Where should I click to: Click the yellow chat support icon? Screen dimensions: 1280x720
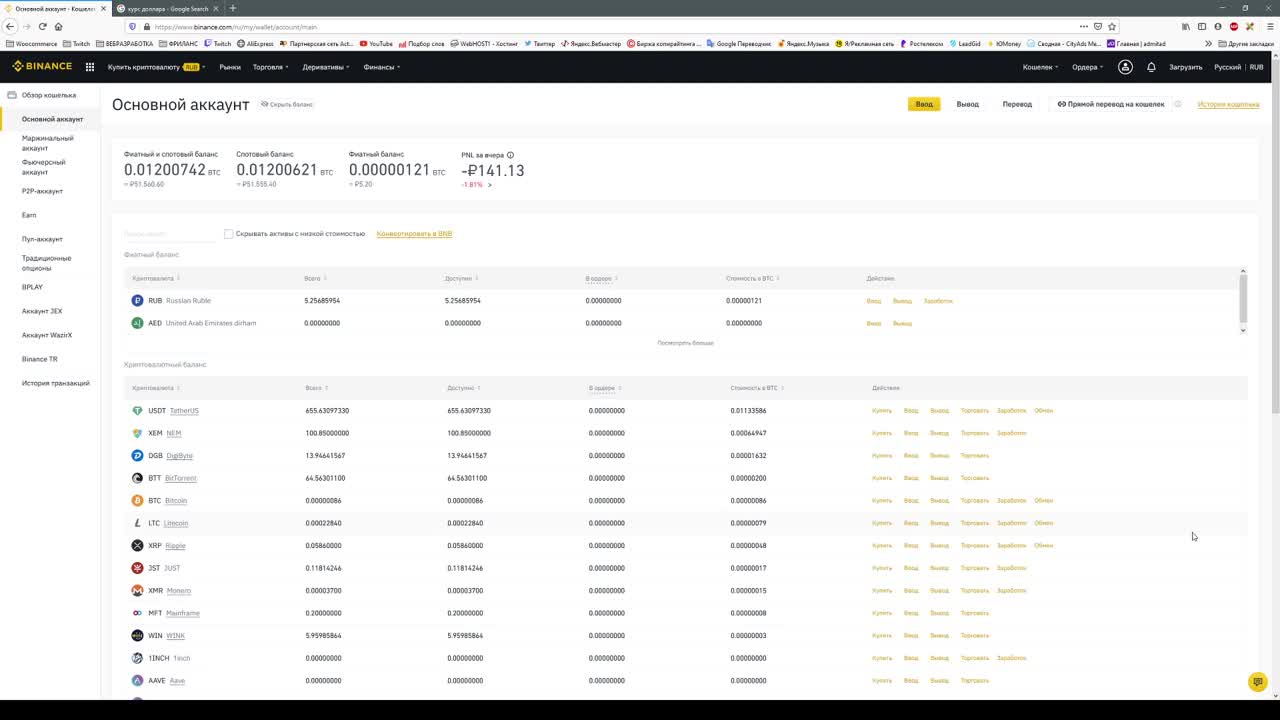tap(1258, 682)
